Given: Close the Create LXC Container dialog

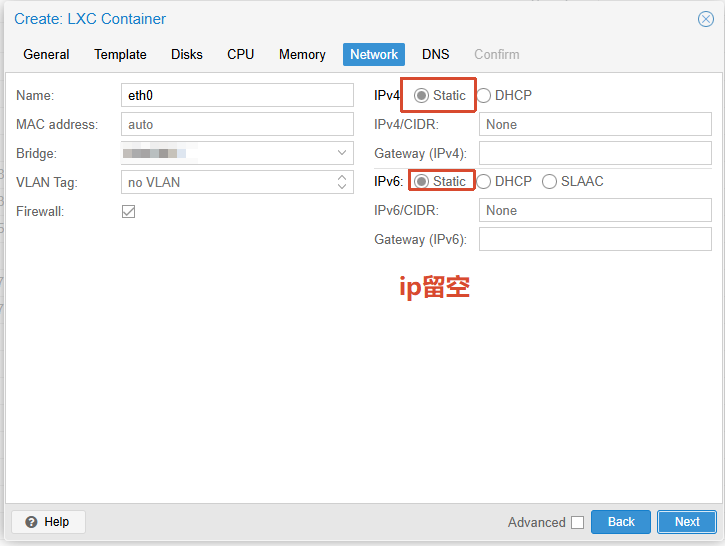Looking at the screenshot, I should click(706, 19).
